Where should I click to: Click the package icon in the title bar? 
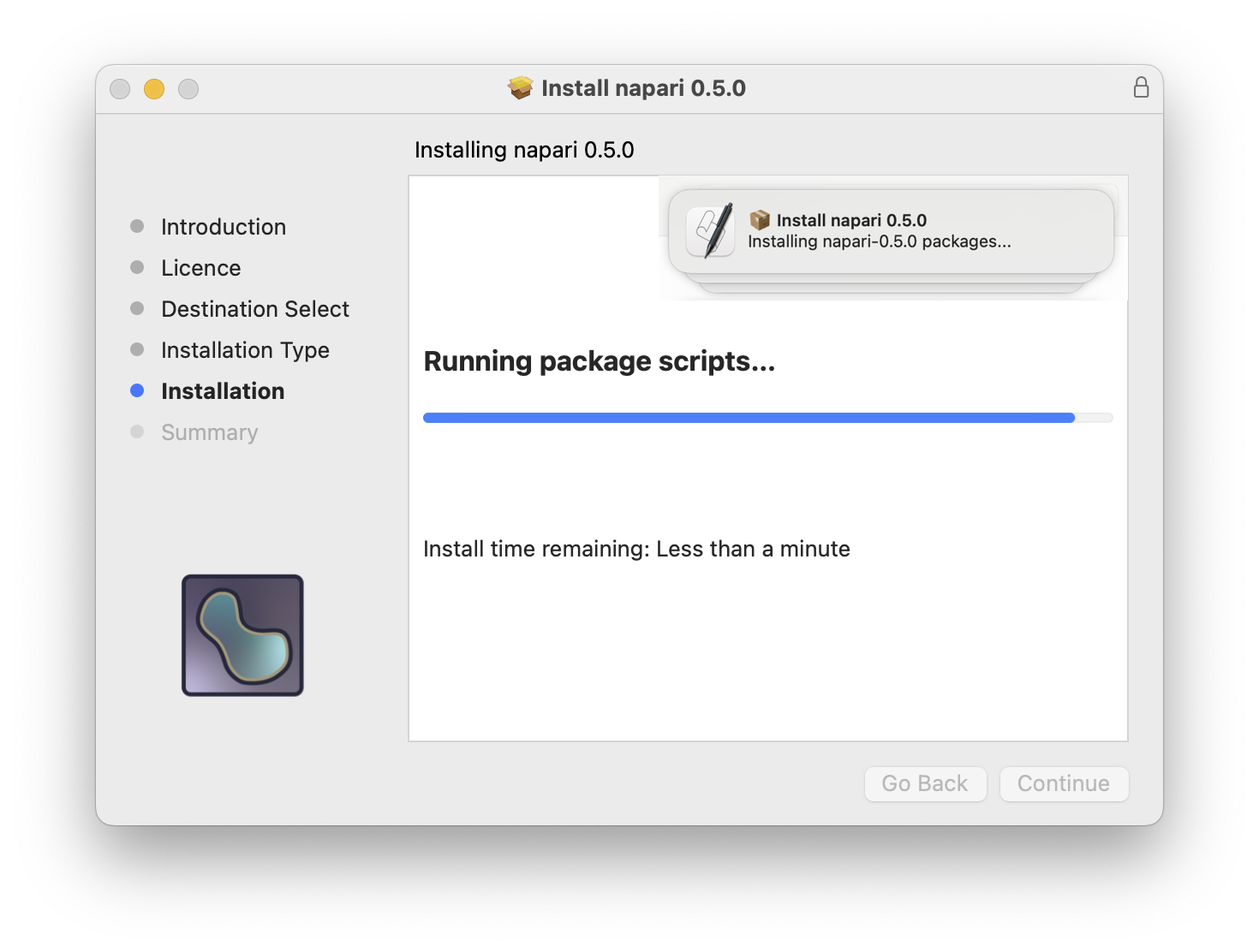tap(520, 87)
